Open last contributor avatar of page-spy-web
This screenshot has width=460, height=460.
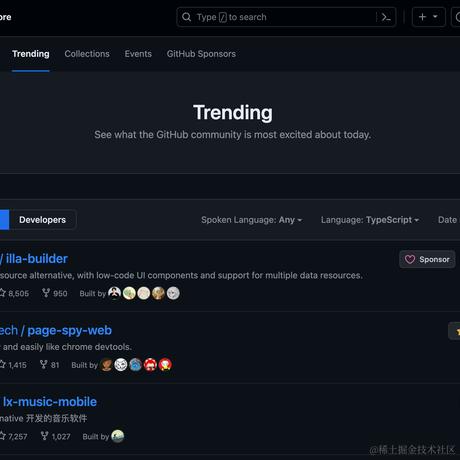click(x=165, y=365)
